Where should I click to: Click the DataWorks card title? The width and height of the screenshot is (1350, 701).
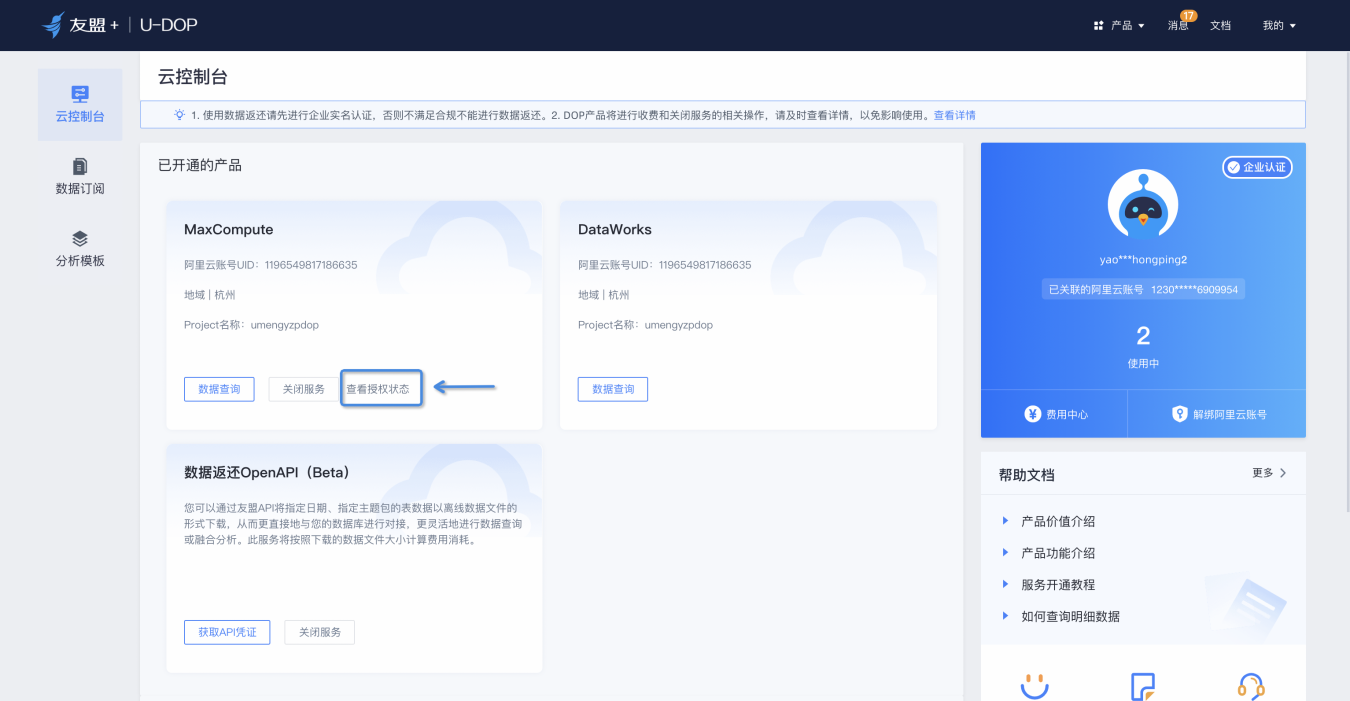[x=615, y=229]
